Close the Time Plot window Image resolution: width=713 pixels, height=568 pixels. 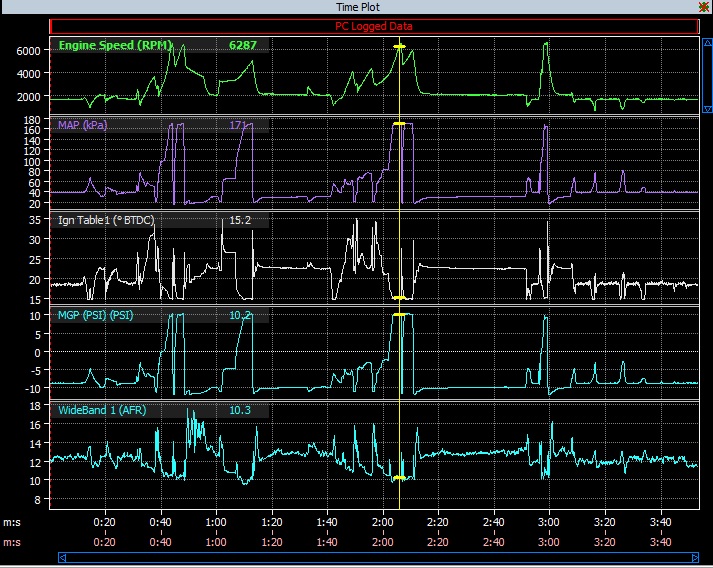point(704,7)
